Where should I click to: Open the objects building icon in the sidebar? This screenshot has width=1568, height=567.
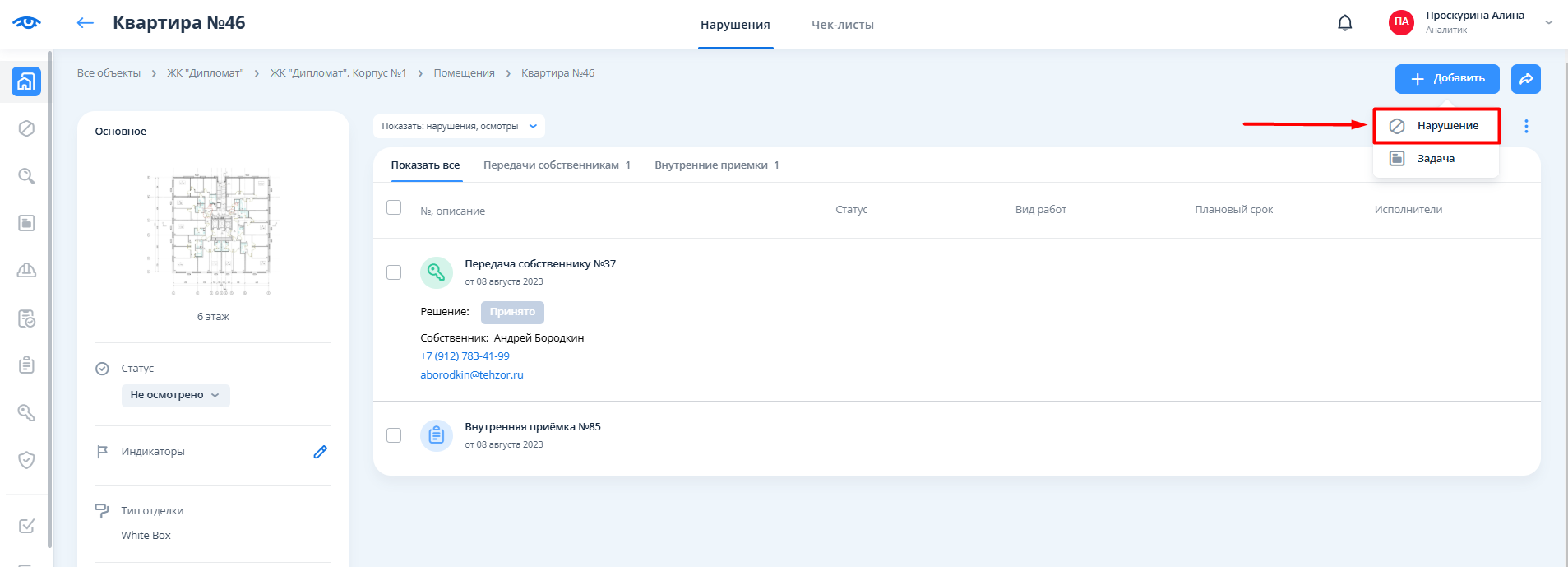click(26, 81)
